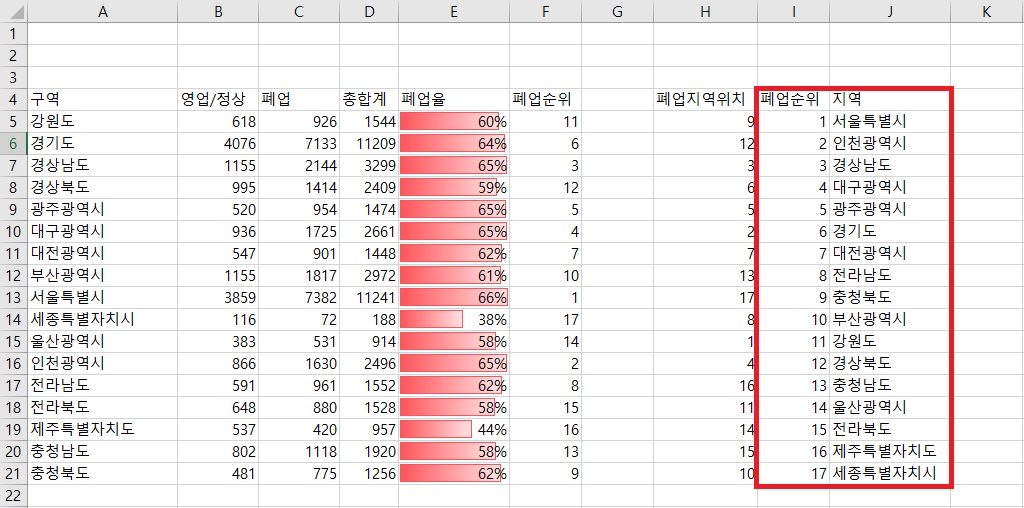Click the value 188 in 총합계 column
This screenshot has width=1024, height=508.
[383, 320]
